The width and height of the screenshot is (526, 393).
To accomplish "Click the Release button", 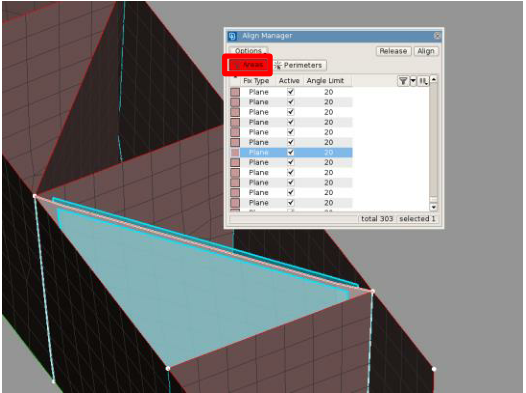I will pos(393,51).
